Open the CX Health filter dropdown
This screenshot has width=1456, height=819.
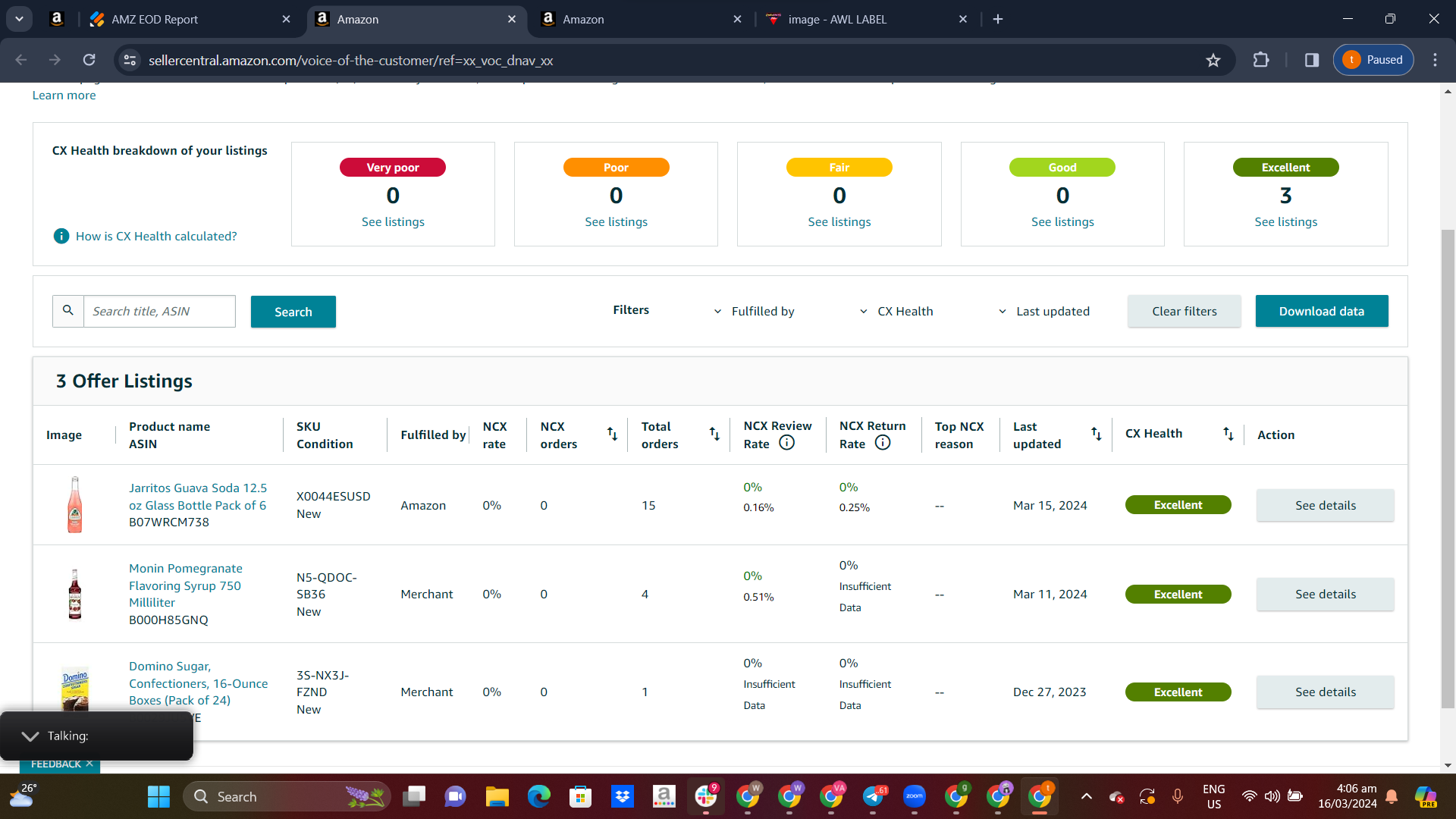[896, 312]
